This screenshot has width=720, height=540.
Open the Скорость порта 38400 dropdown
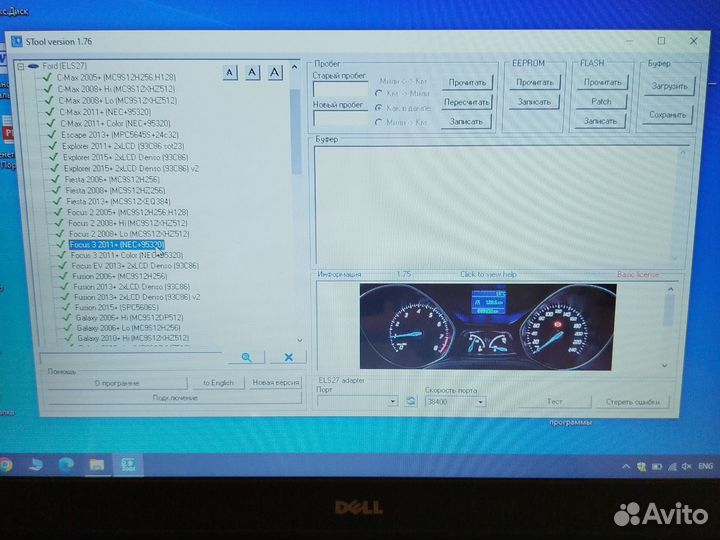pyautogui.click(x=480, y=402)
